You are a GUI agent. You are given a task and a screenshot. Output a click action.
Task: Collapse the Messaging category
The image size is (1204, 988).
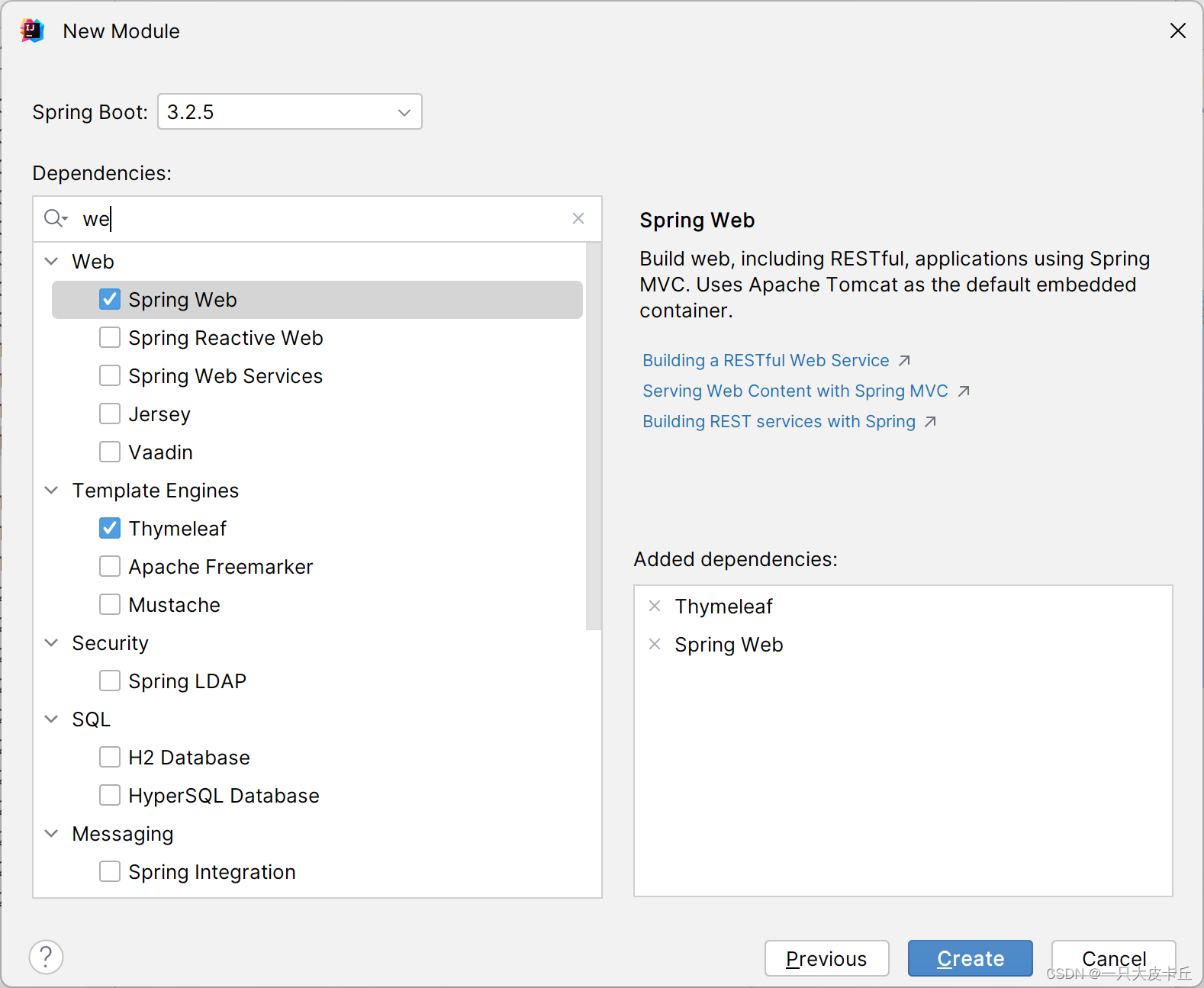[51, 833]
